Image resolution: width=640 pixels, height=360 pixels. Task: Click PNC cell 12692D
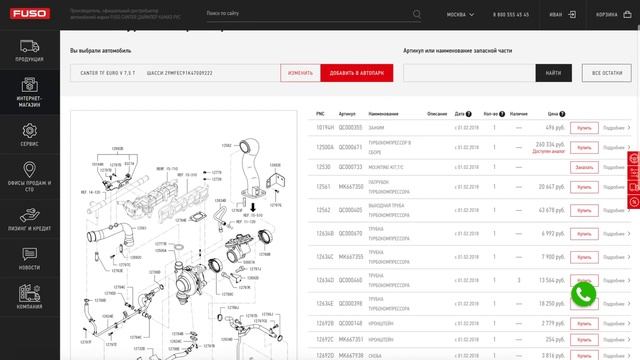(x=325, y=356)
